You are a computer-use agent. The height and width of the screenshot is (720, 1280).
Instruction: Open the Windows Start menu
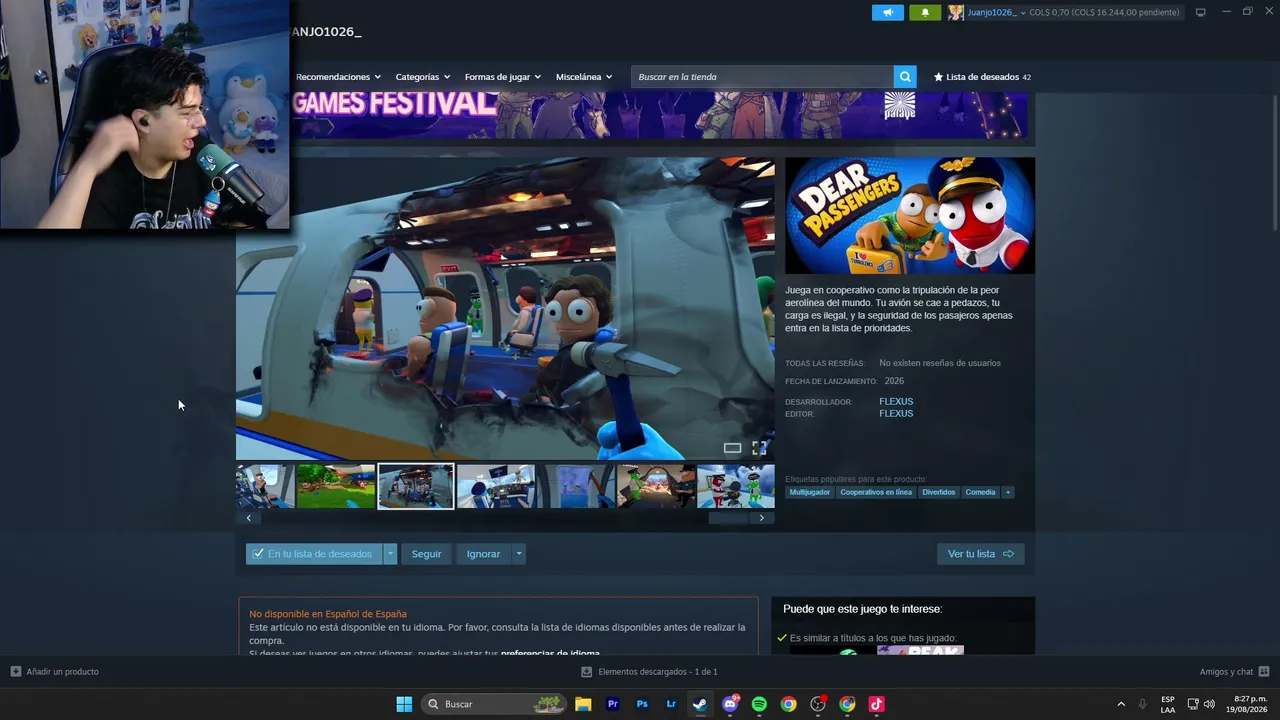(404, 704)
